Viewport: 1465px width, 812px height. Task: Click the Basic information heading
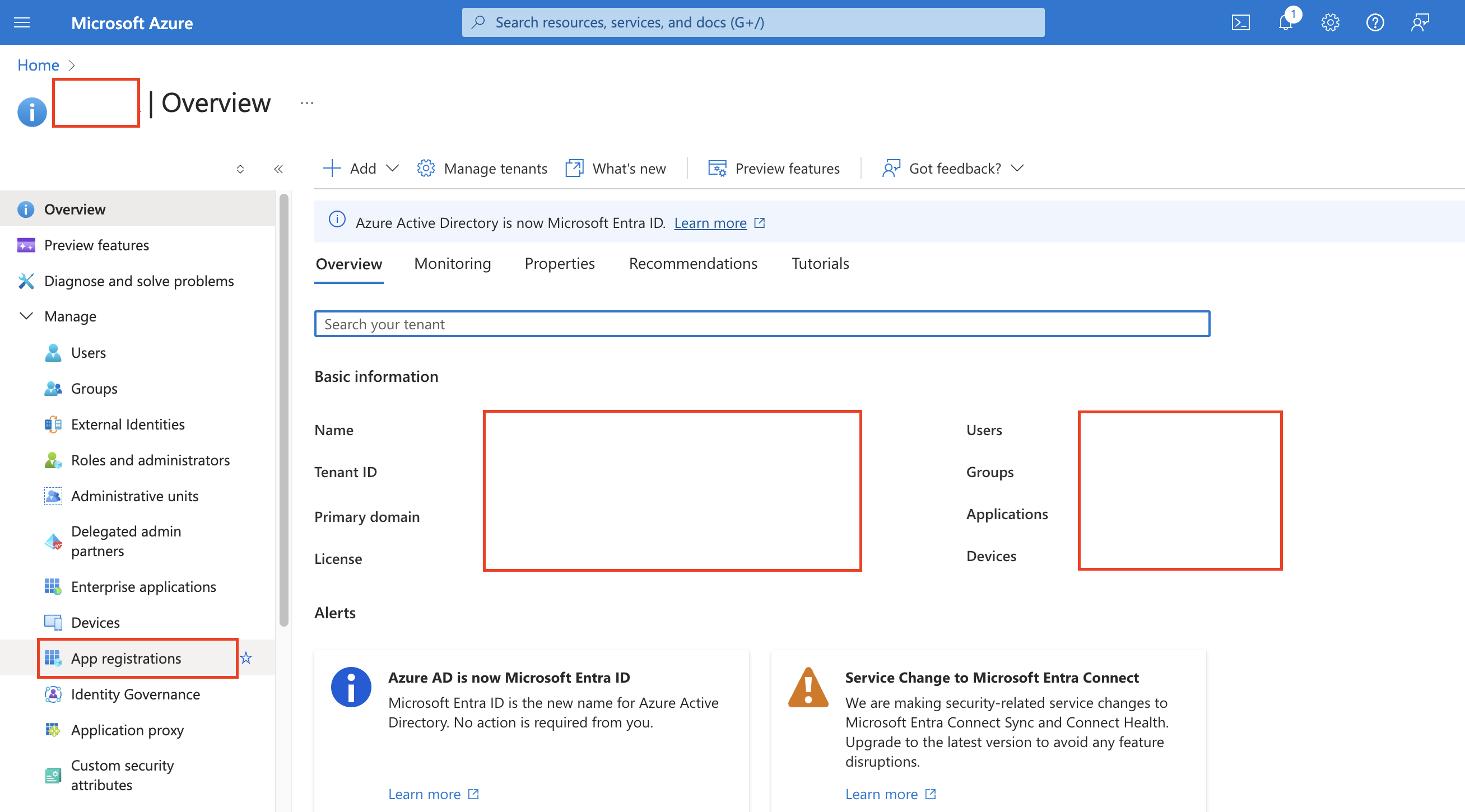pos(376,377)
